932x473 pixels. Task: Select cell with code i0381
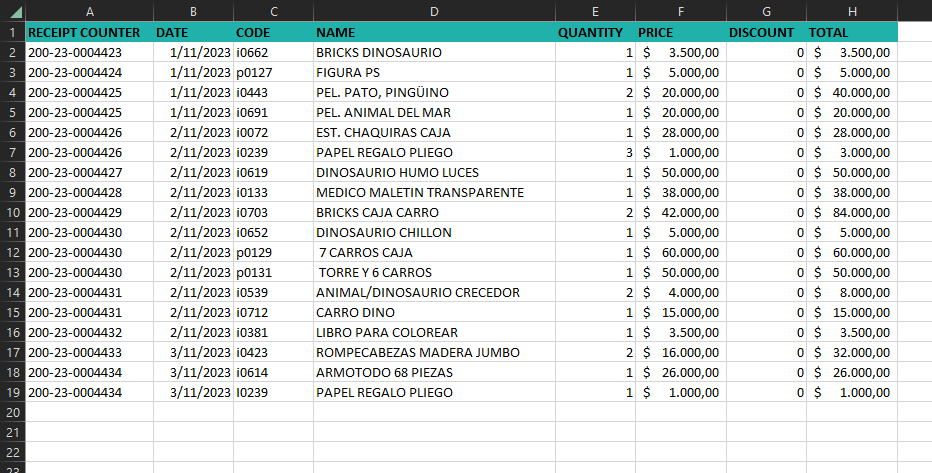pos(272,332)
